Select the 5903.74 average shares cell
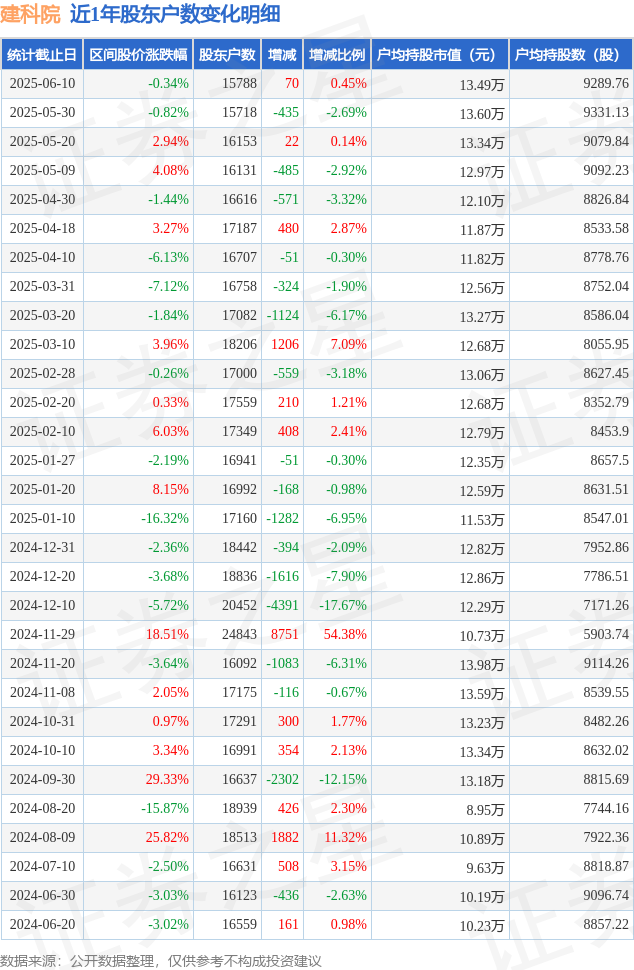The height and width of the screenshot is (970, 634). coord(606,634)
